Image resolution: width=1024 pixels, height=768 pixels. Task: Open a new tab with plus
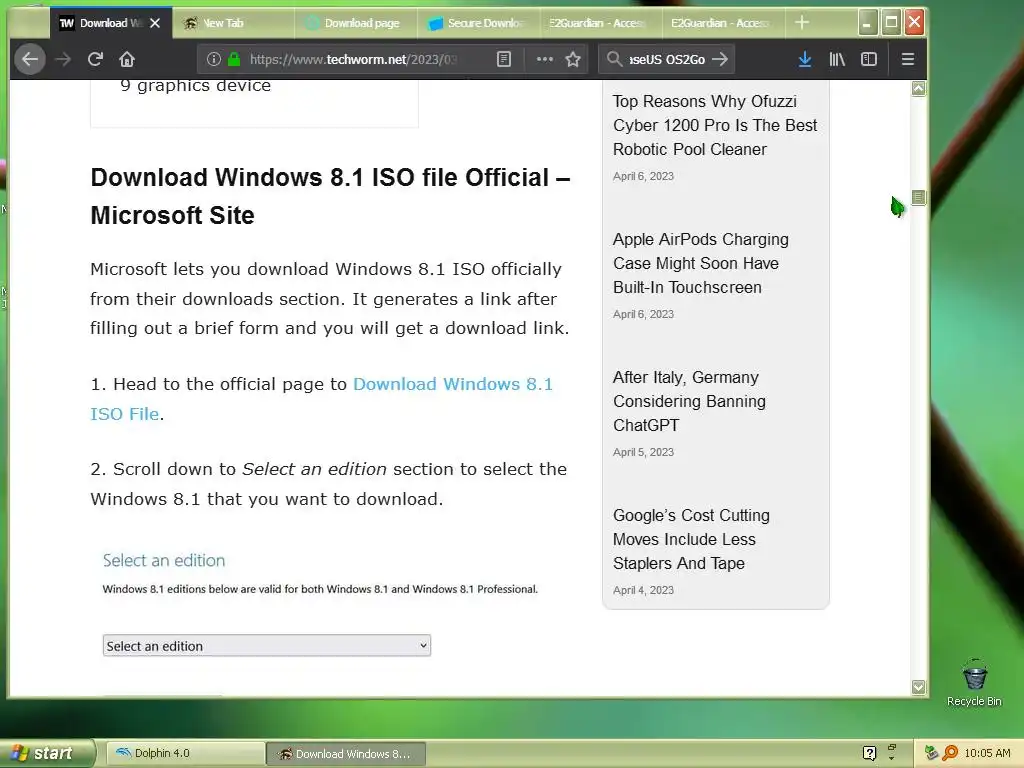click(x=802, y=23)
